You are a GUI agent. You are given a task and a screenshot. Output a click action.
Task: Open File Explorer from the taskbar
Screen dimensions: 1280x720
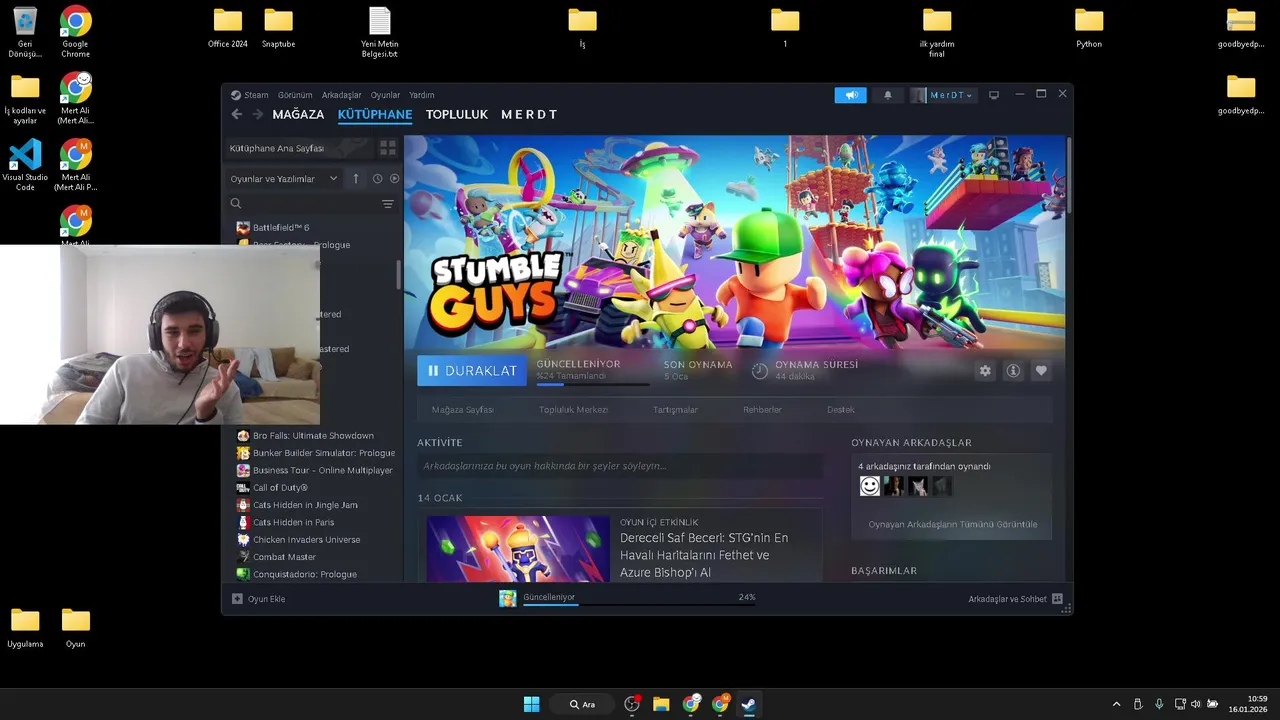click(661, 704)
